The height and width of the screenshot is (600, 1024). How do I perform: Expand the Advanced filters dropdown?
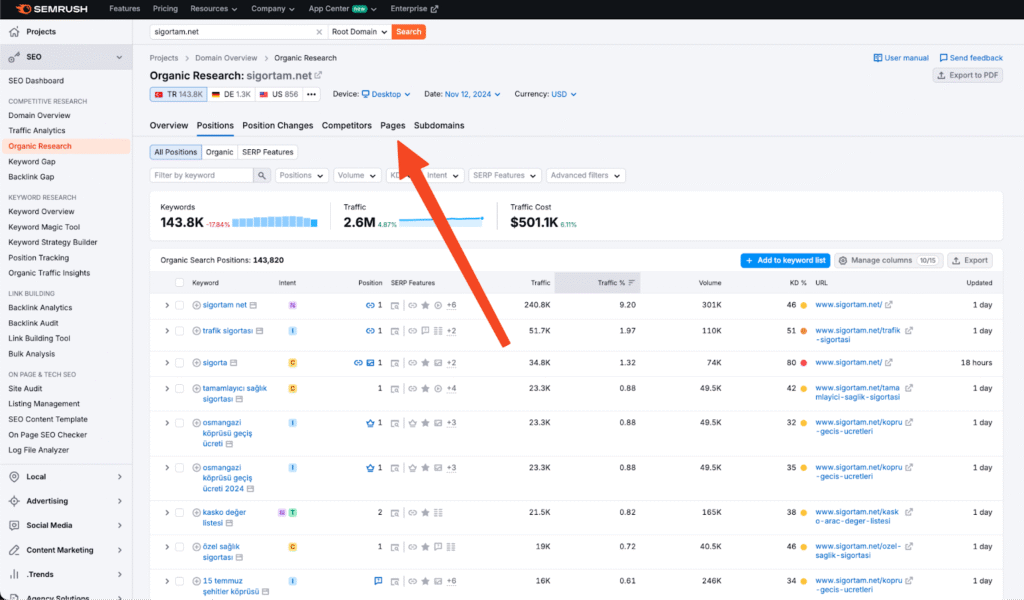(586, 175)
